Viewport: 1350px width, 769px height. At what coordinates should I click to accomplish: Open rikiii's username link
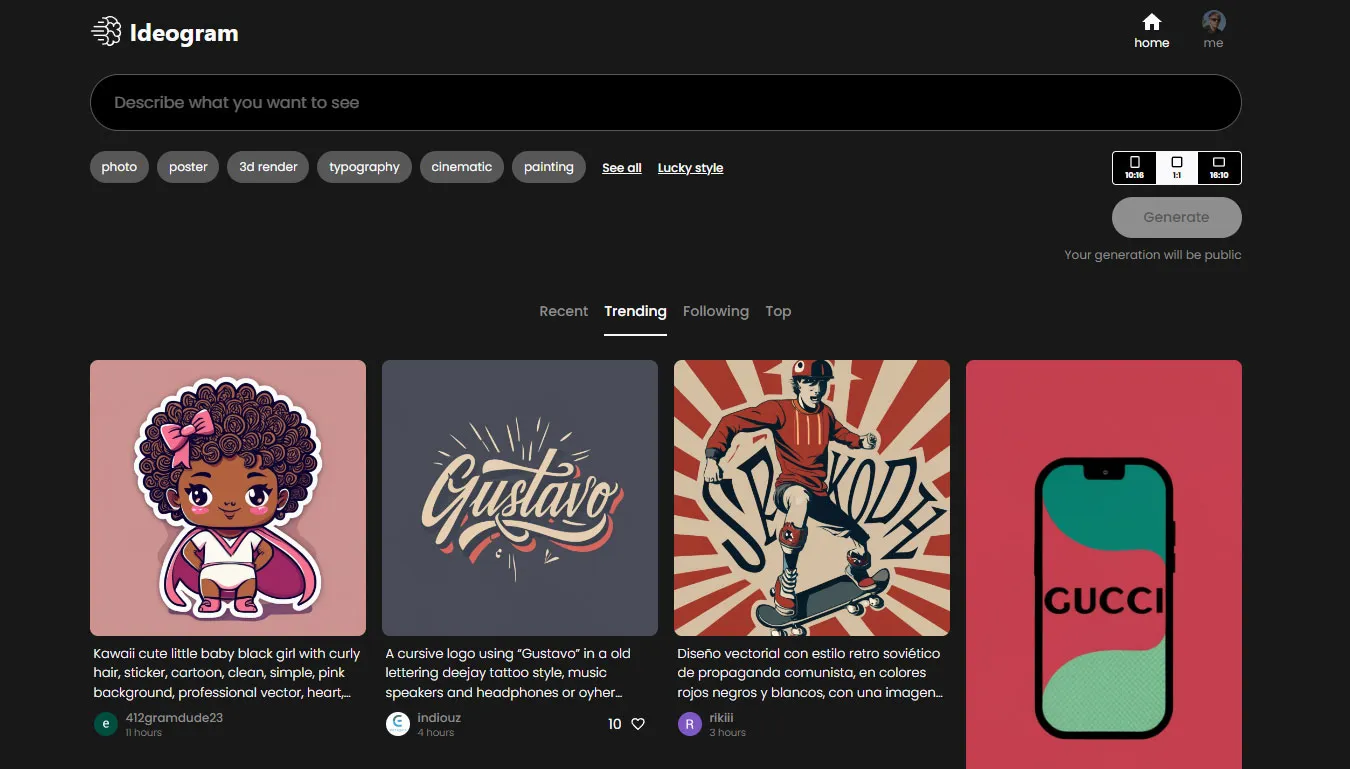(721, 718)
